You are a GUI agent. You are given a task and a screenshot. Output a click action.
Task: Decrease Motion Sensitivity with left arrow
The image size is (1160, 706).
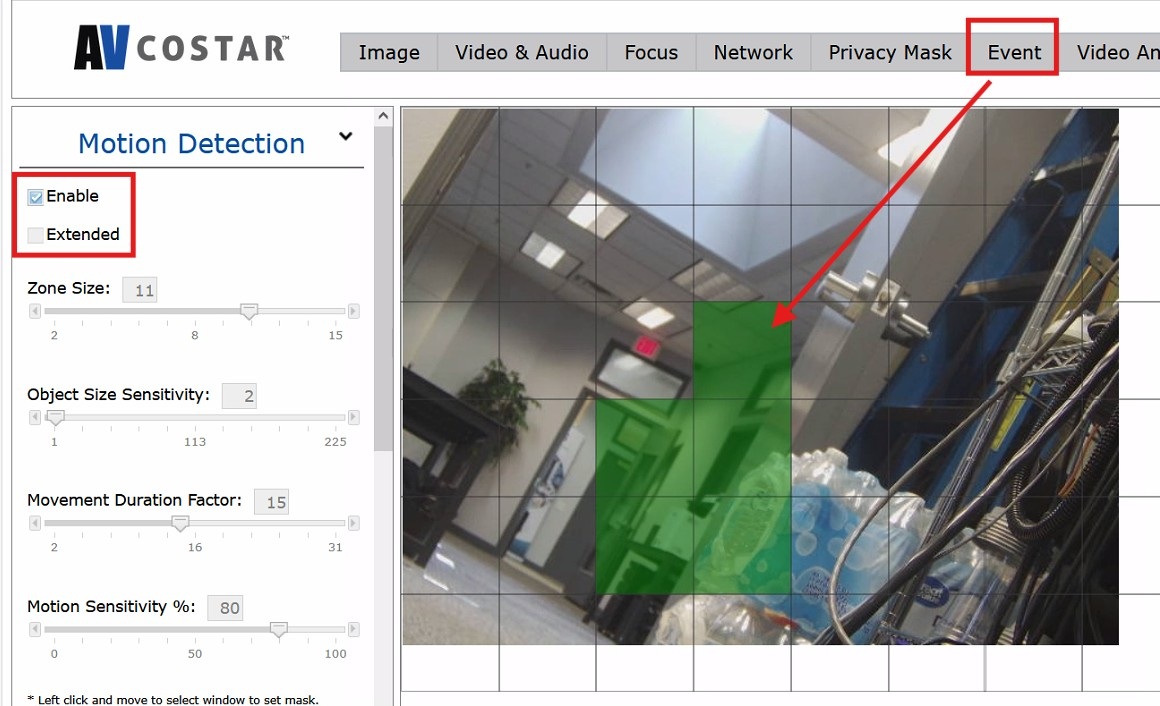(x=35, y=629)
